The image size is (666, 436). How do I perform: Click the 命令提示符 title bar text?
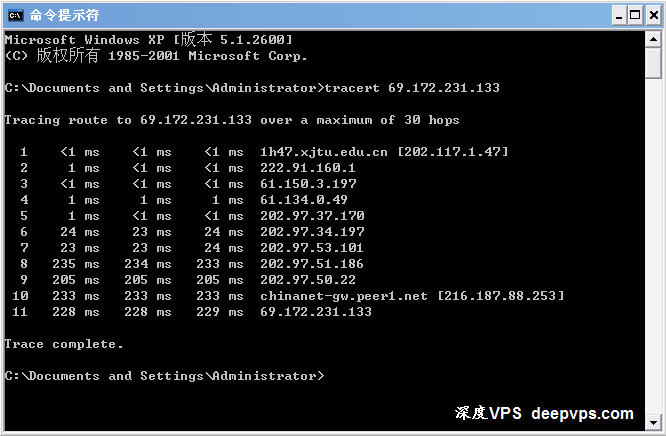point(64,16)
